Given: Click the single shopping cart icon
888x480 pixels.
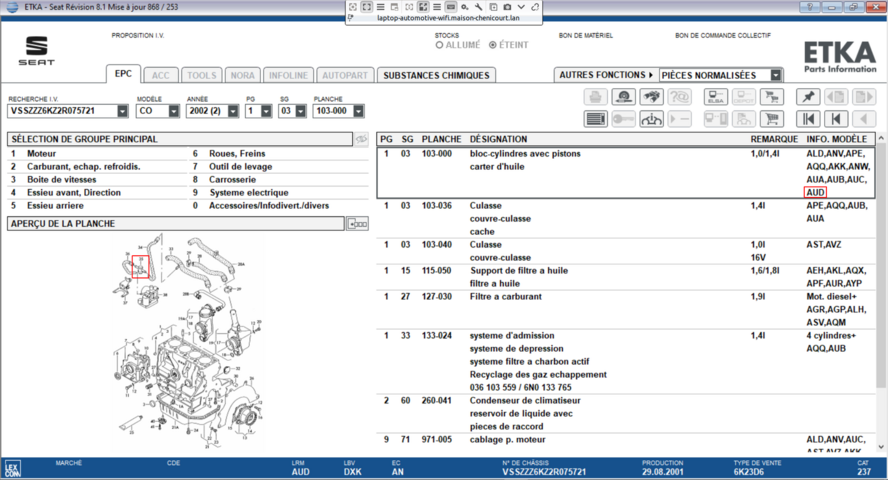Looking at the screenshot, I should 771,119.
